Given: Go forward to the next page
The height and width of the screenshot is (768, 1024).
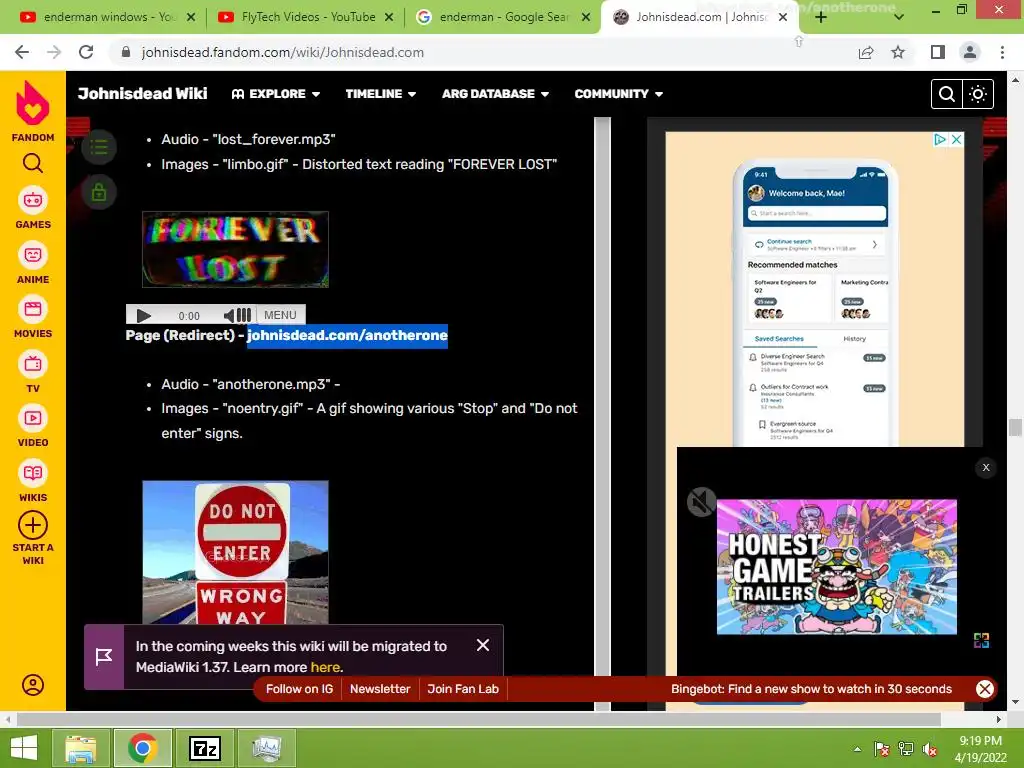Looking at the screenshot, I should [x=54, y=52].
